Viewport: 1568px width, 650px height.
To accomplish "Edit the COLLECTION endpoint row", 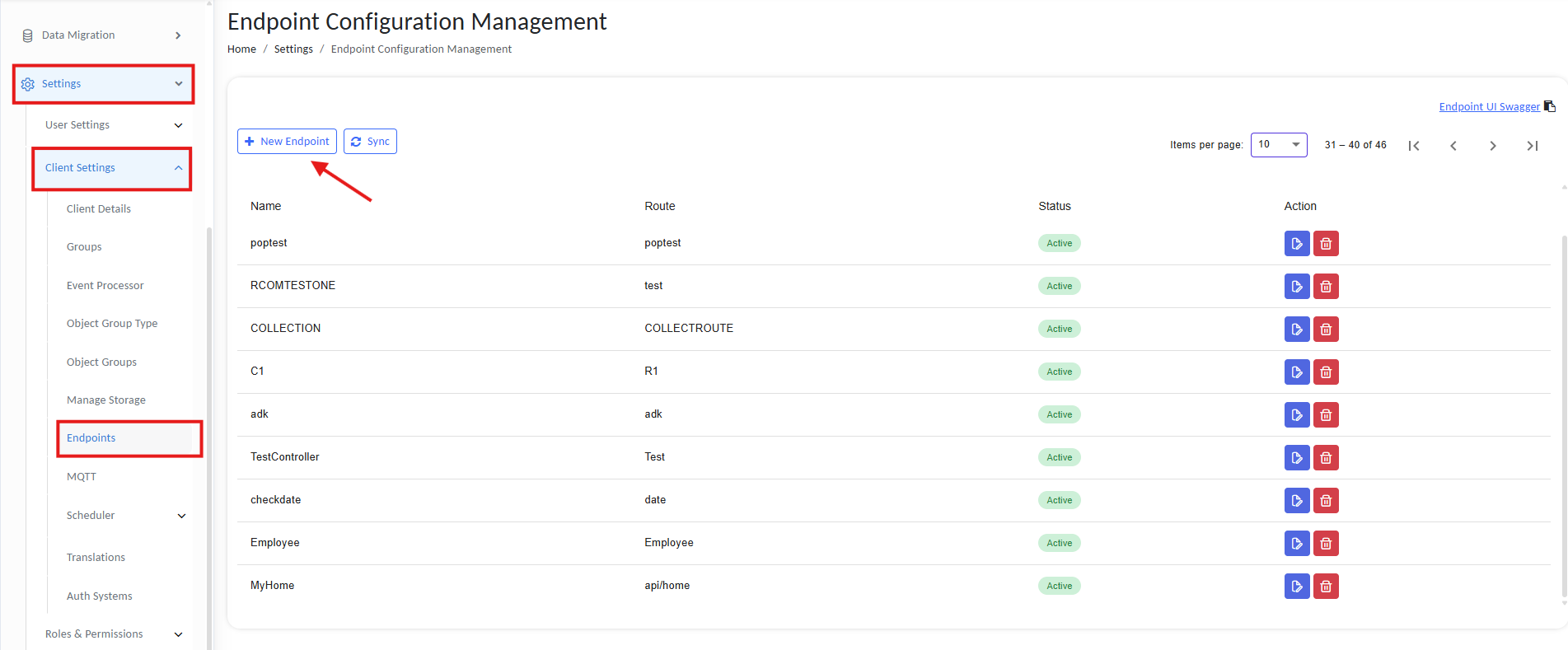I will click(x=1296, y=330).
